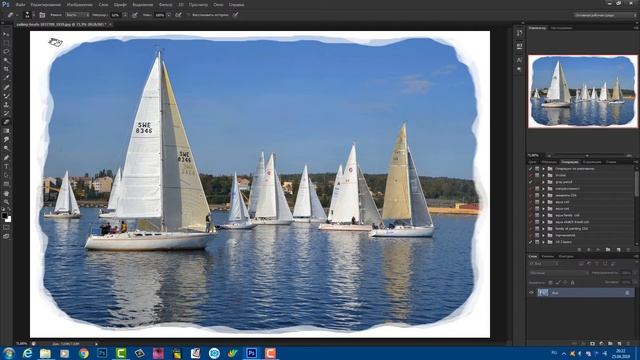Toggle Quick Mask mode

pyautogui.click(x=6, y=227)
